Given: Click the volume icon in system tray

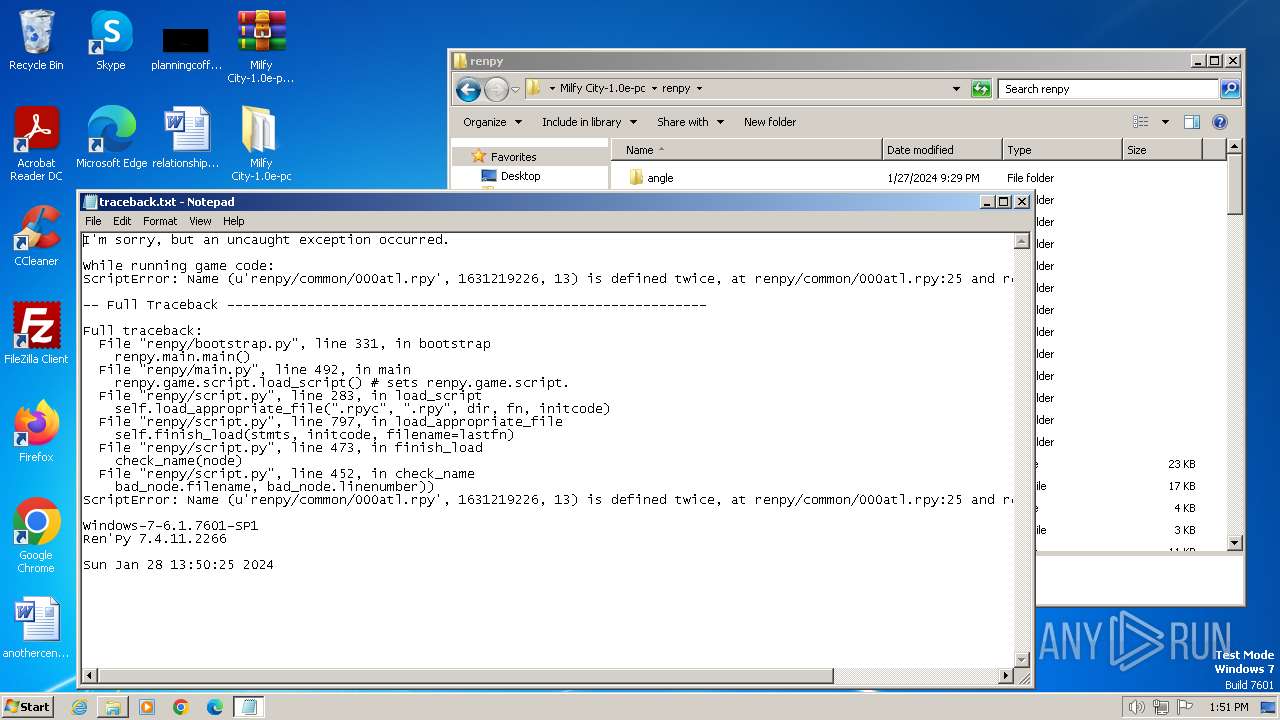Looking at the screenshot, I should click(x=1136, y=707).
